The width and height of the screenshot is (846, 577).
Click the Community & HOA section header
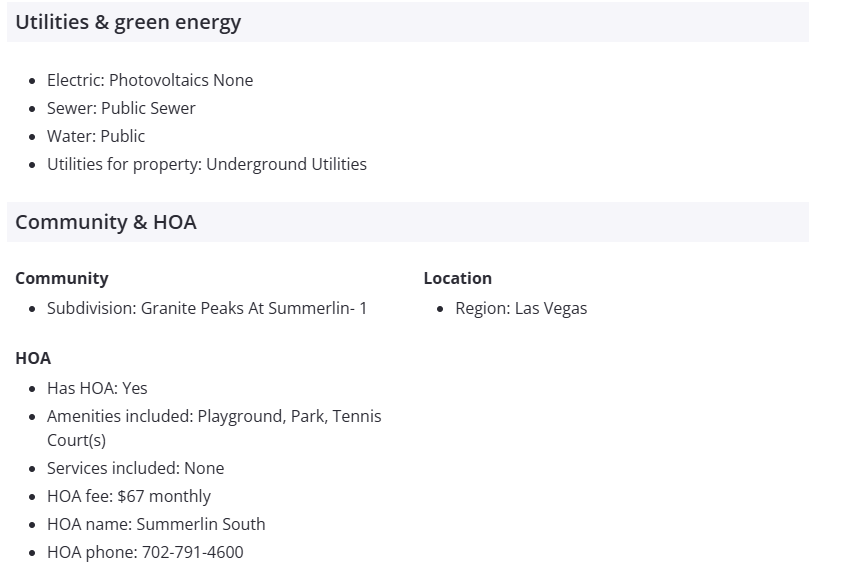[106, 222]
